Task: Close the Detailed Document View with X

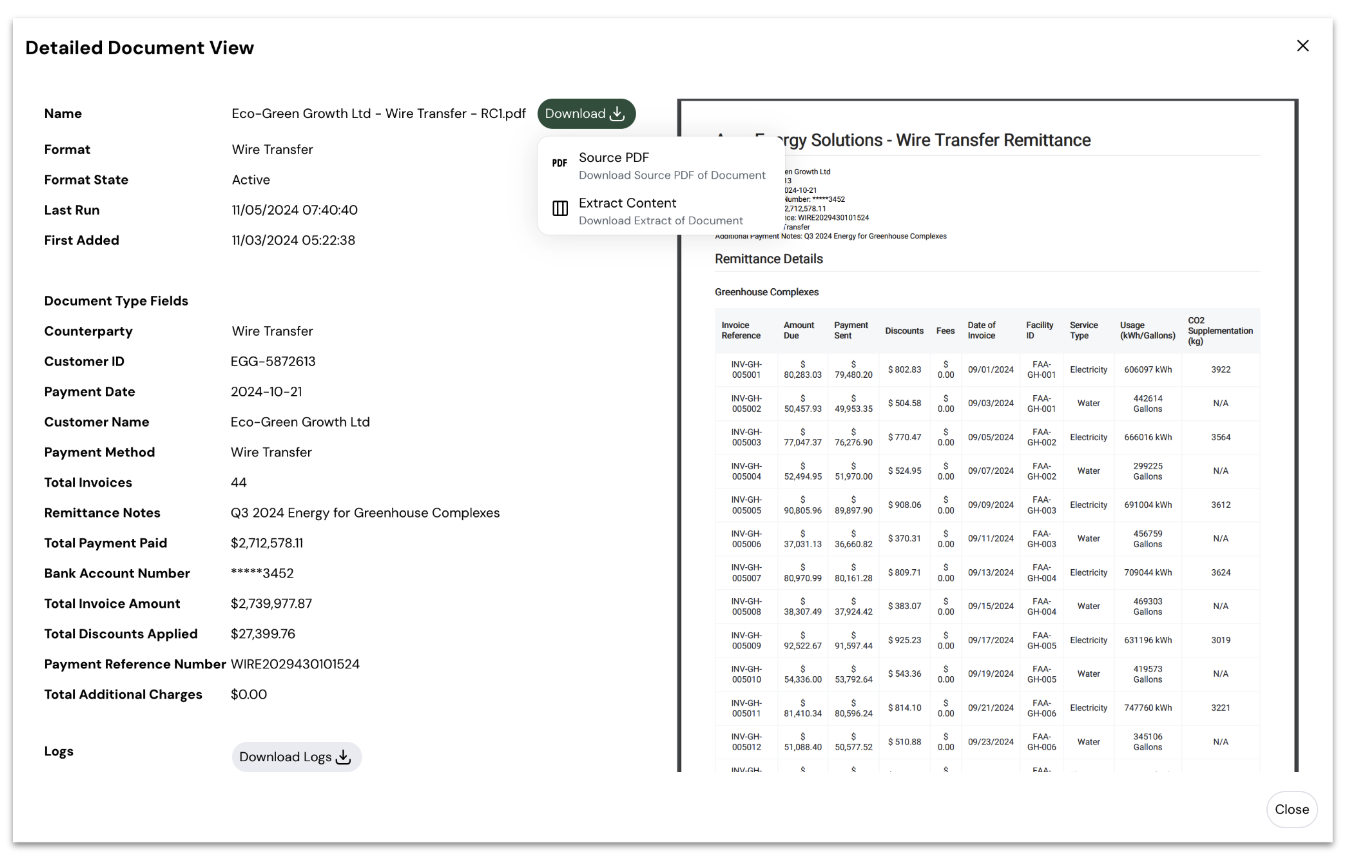Action: [1302, 46]
